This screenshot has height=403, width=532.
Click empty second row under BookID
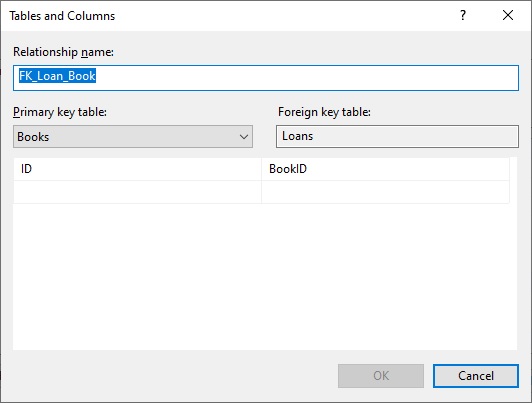point(385,192)
